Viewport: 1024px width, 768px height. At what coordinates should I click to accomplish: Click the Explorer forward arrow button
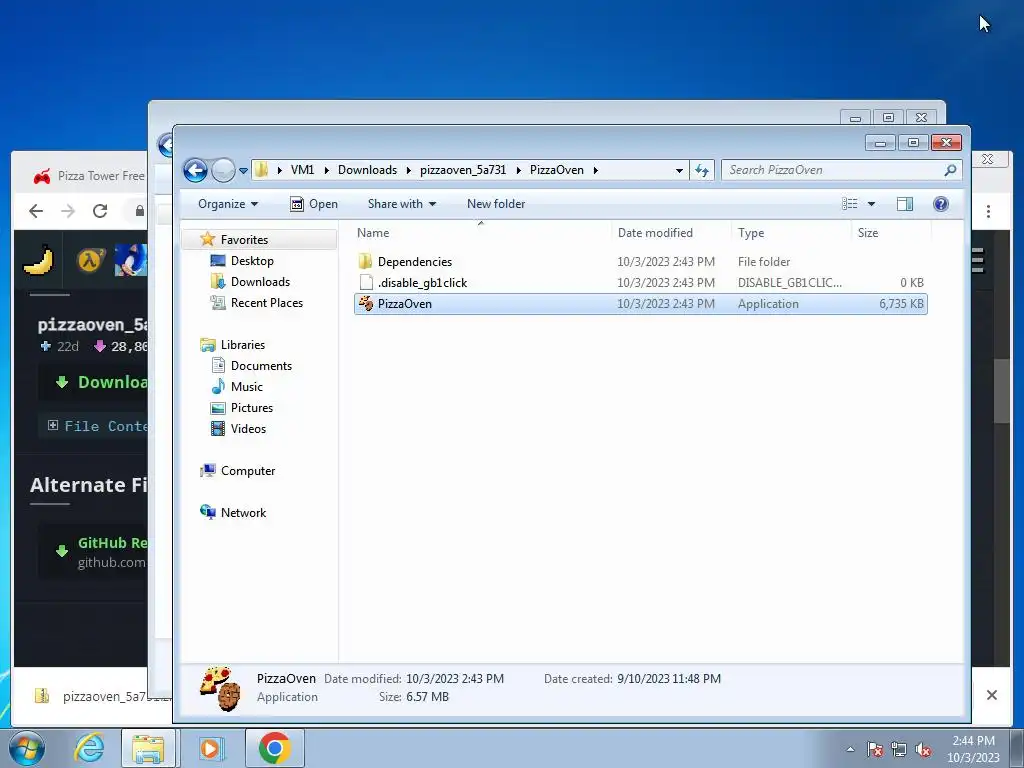pyautogui.click(x=223, y=170)
